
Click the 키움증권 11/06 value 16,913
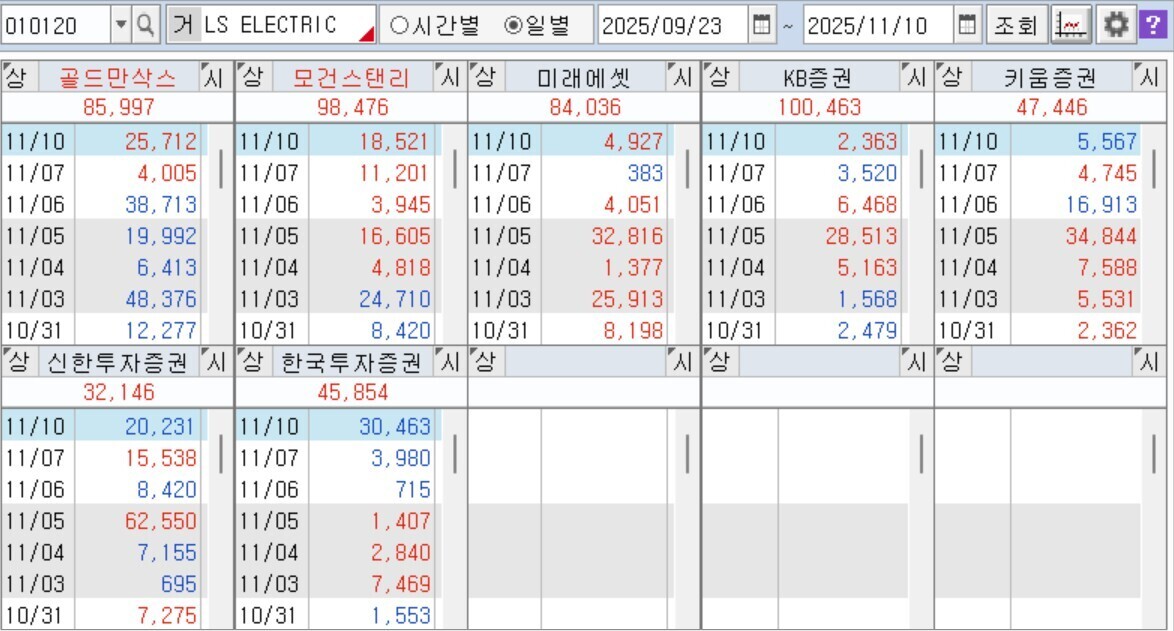tap(1101, 204)
